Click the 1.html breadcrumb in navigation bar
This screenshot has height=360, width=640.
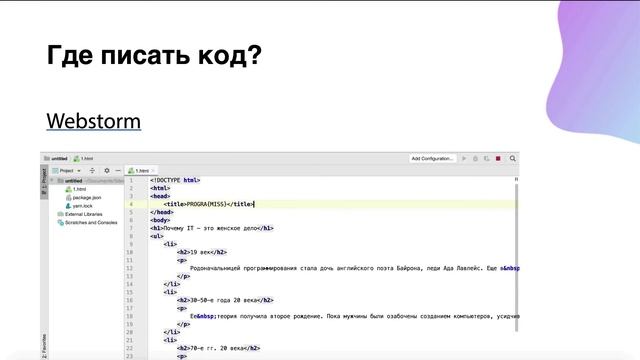pyautogui.click(x=83, y=158)
